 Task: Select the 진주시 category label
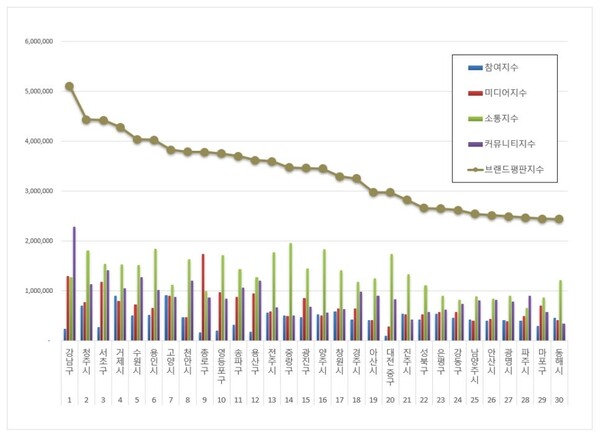pyautogui.click(x=407, y=361)
